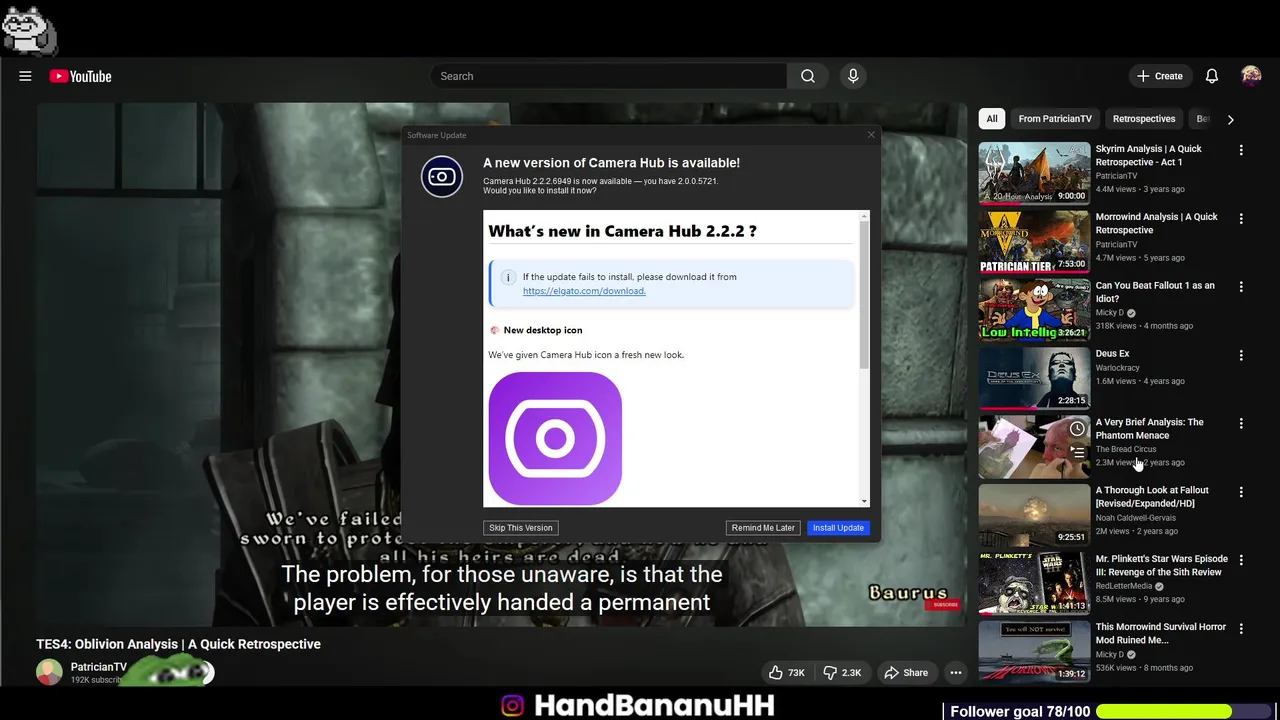Open Mr. Plinkett's Star Wars thumbnail
The height and width of the screenshot is (720, 1280).
click(x=1034, y=583)
